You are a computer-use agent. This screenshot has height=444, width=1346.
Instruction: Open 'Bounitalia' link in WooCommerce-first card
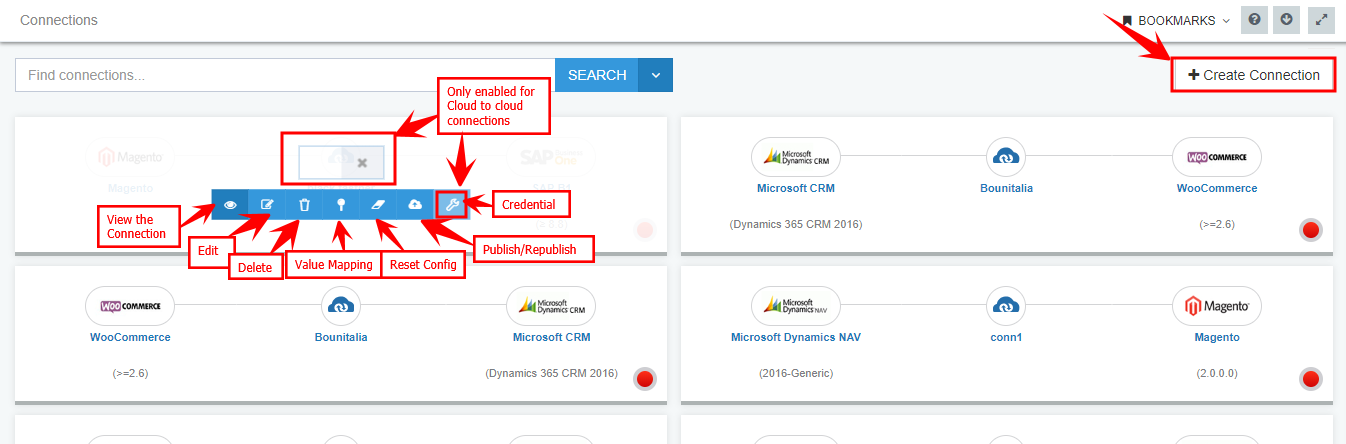(341, 337)
